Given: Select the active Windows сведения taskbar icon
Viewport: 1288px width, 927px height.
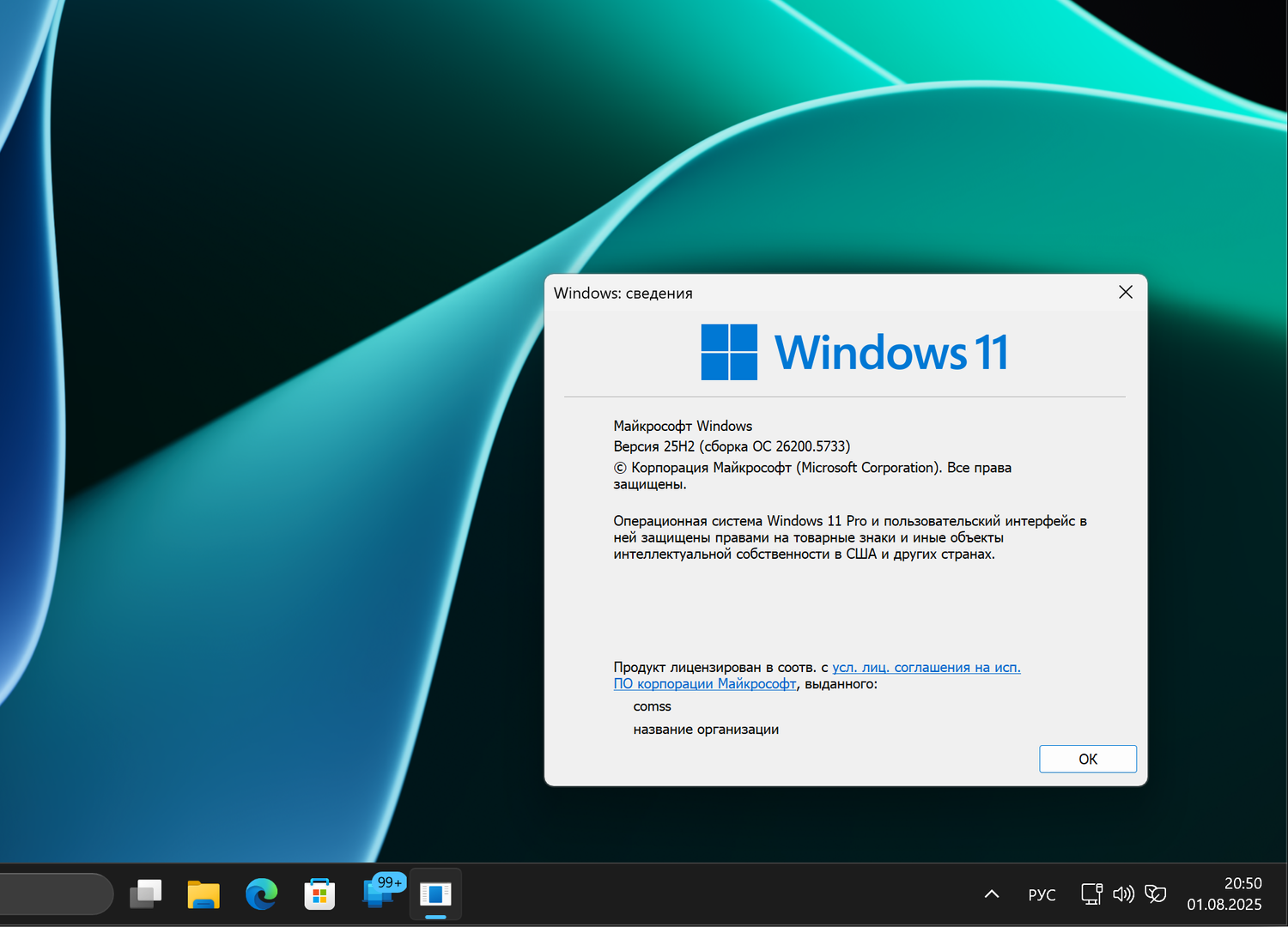Looking at the screenshot, I should [x=435, y=894].
